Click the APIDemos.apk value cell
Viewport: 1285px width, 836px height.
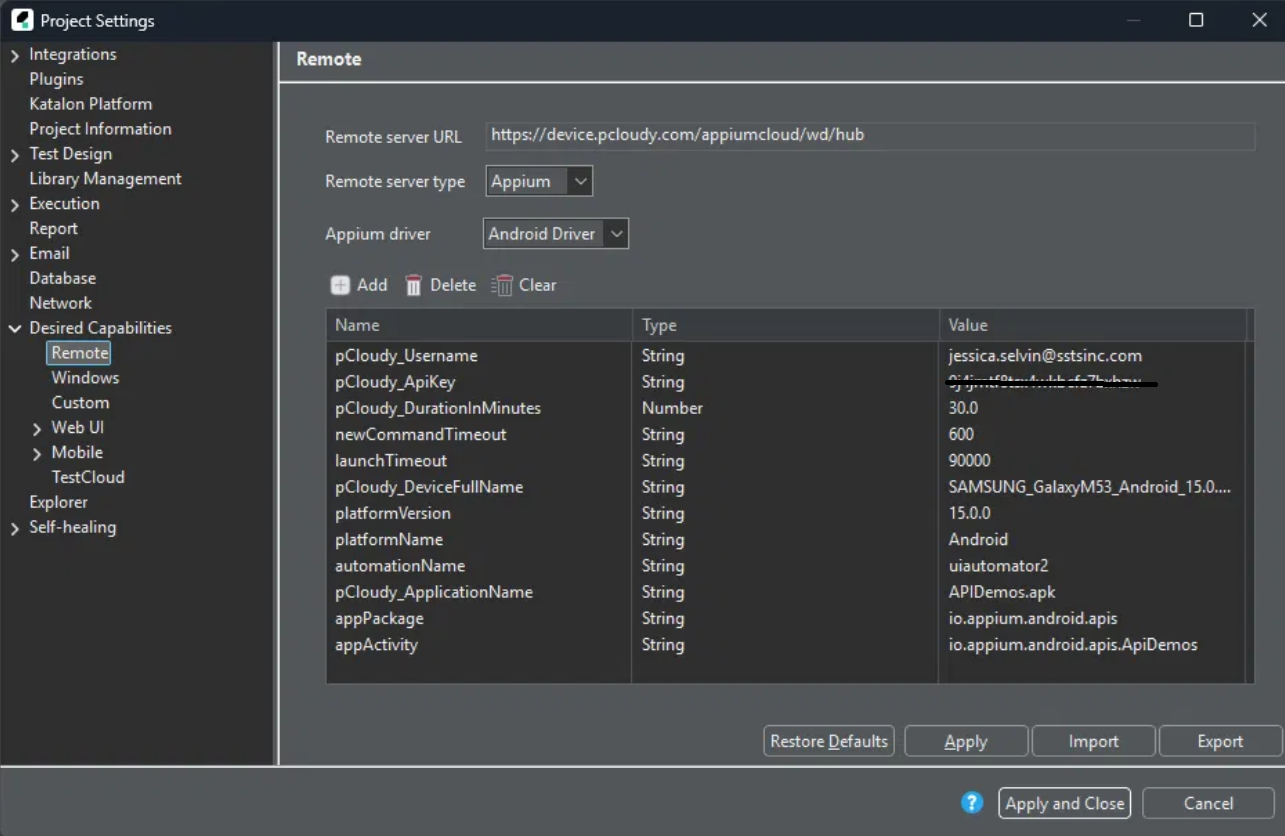pos(1002,592)
